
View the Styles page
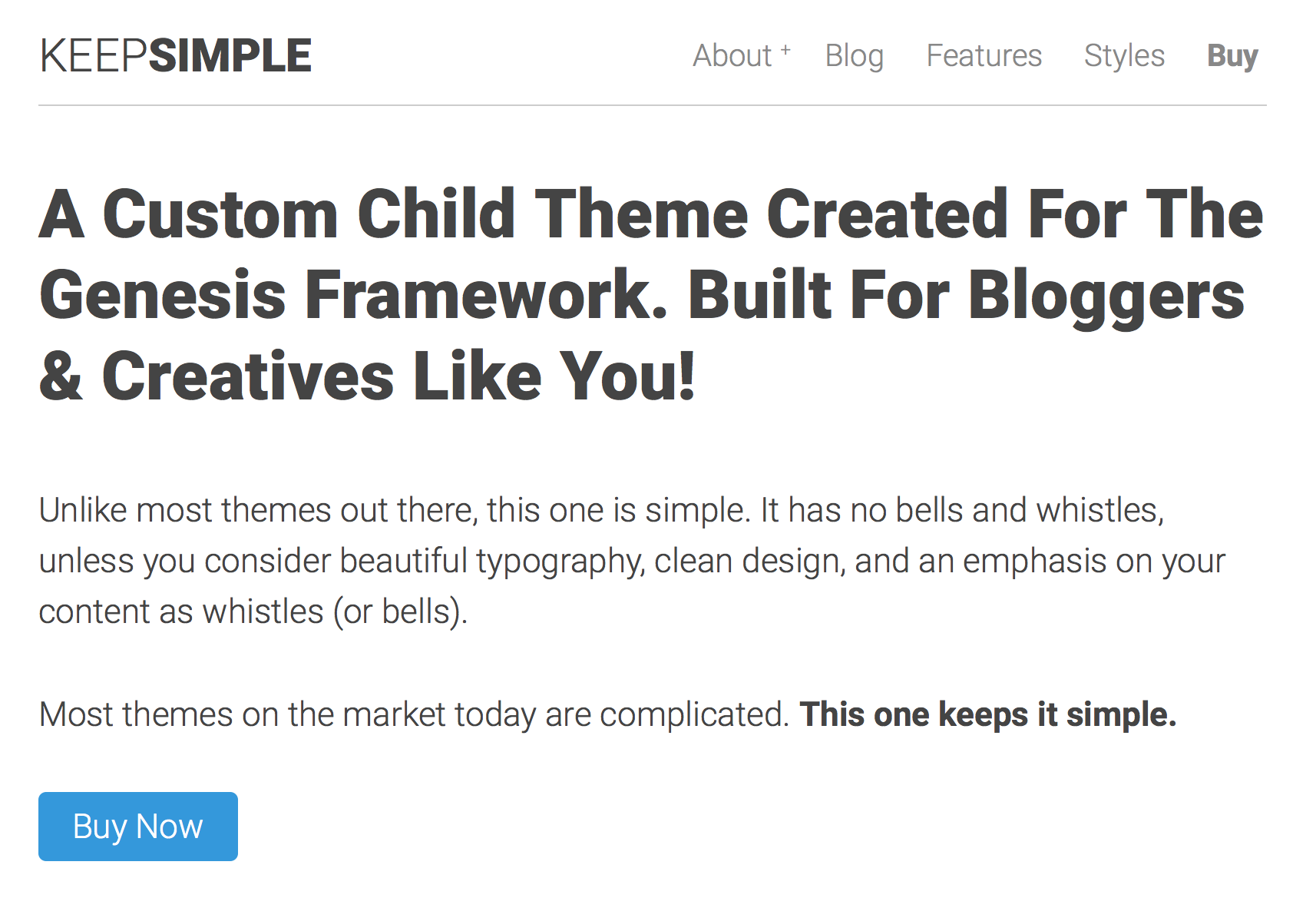1124,55
